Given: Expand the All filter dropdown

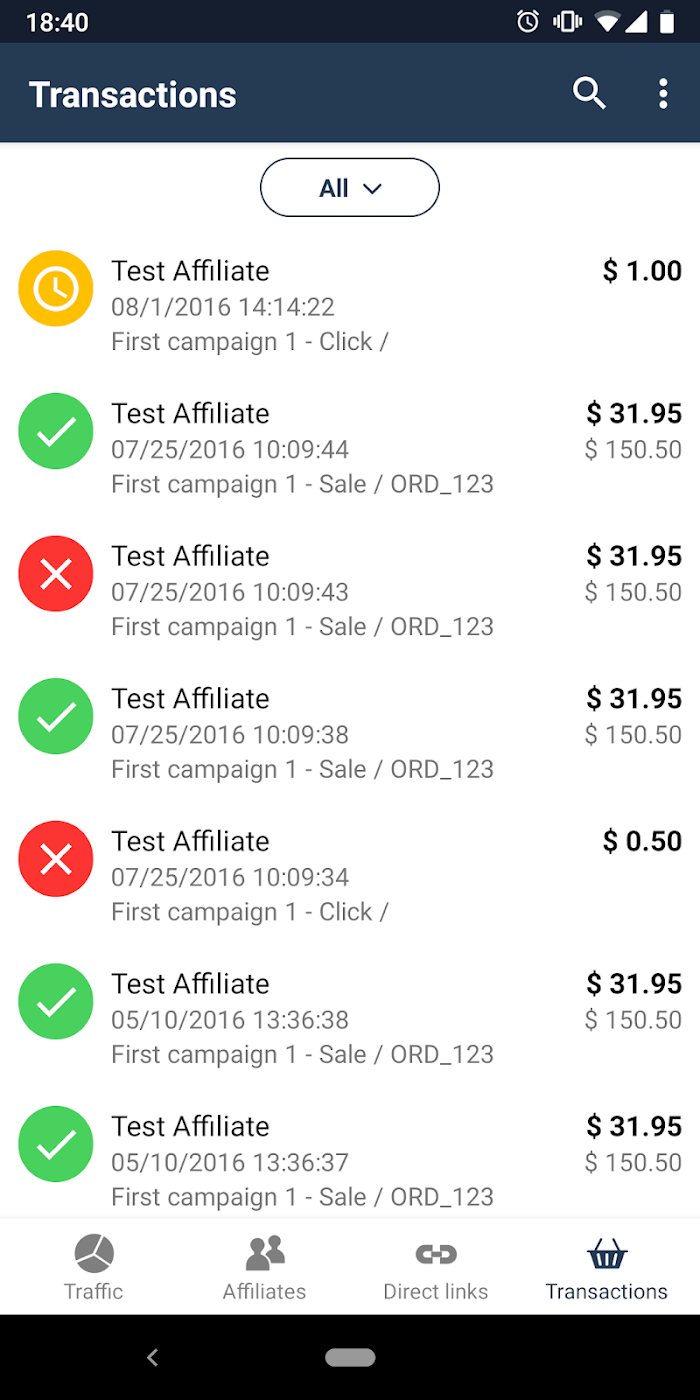Looking at the screenshot, I should [x=350, y=187].
